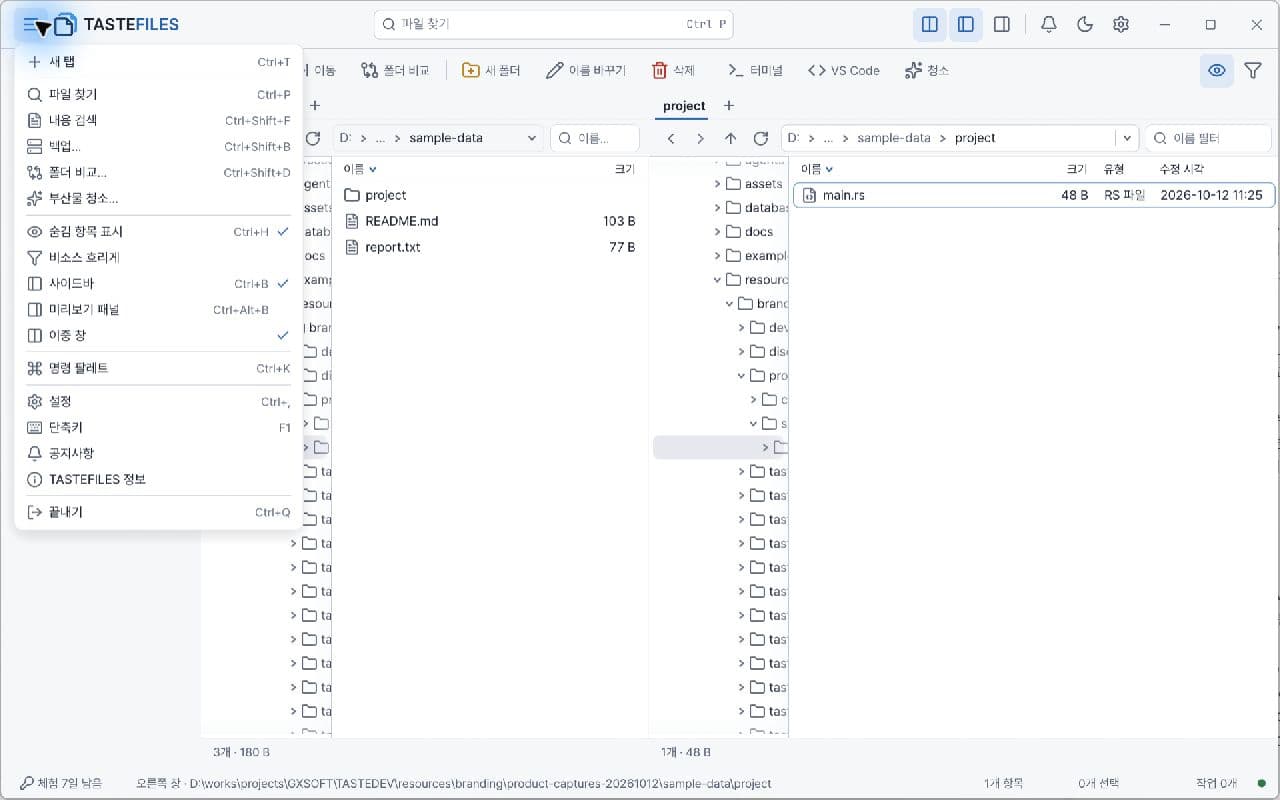Go up one folder in right pane
Viewport: 1280px width, 800px height.
[x=730, y=138]
